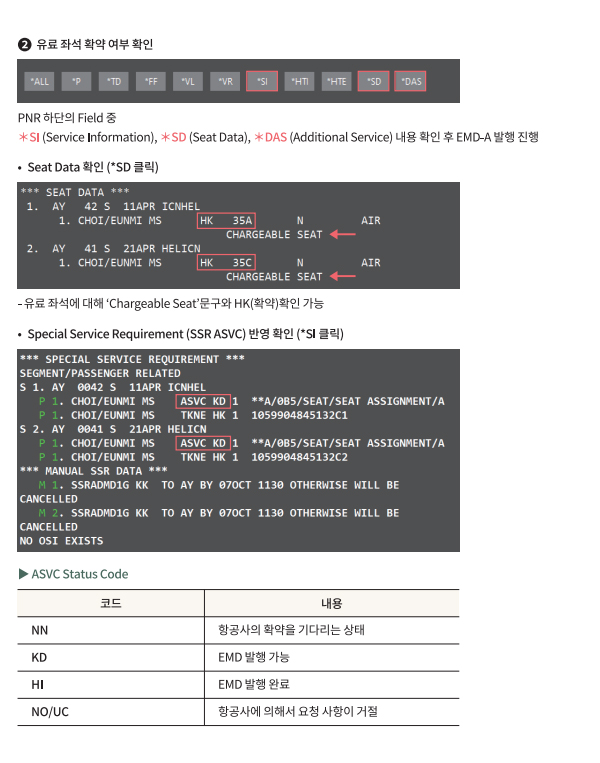
Task: Select '*** SEAT DATA ***' header line
Action: (x=75, y=192)
